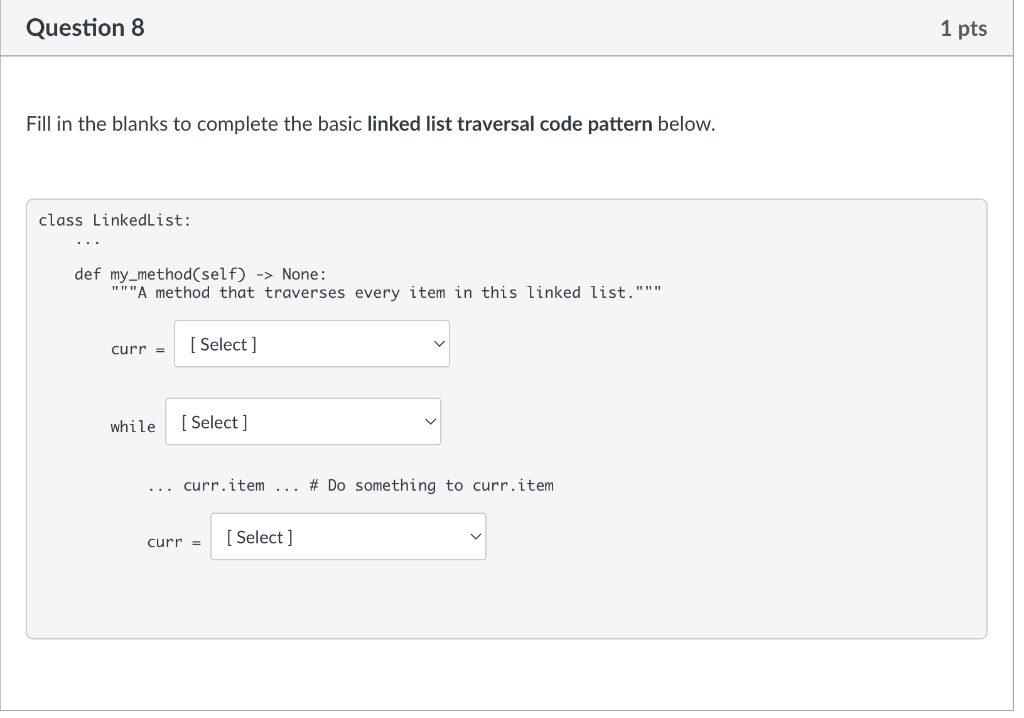
Task: Open the dropdown for 'curr =' inside loop
Action: [x=347, y=537]
